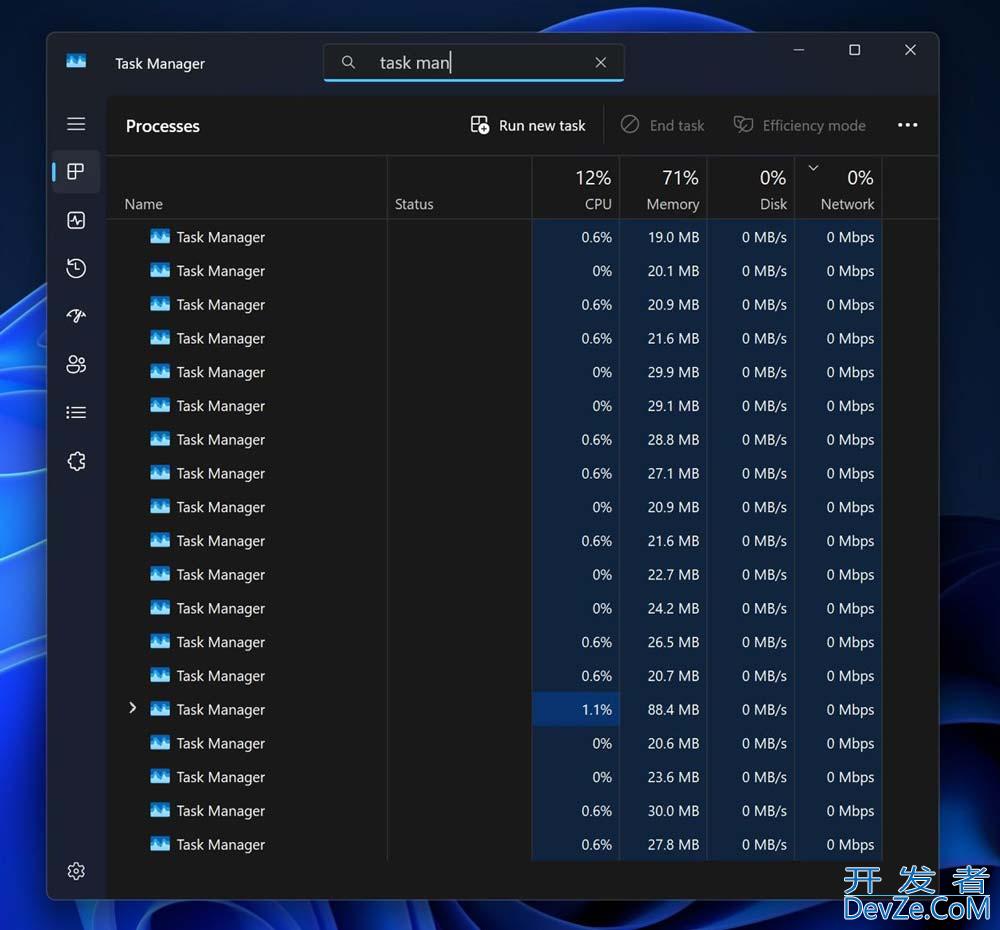Open App history from the sidebar

click(76, 268)
